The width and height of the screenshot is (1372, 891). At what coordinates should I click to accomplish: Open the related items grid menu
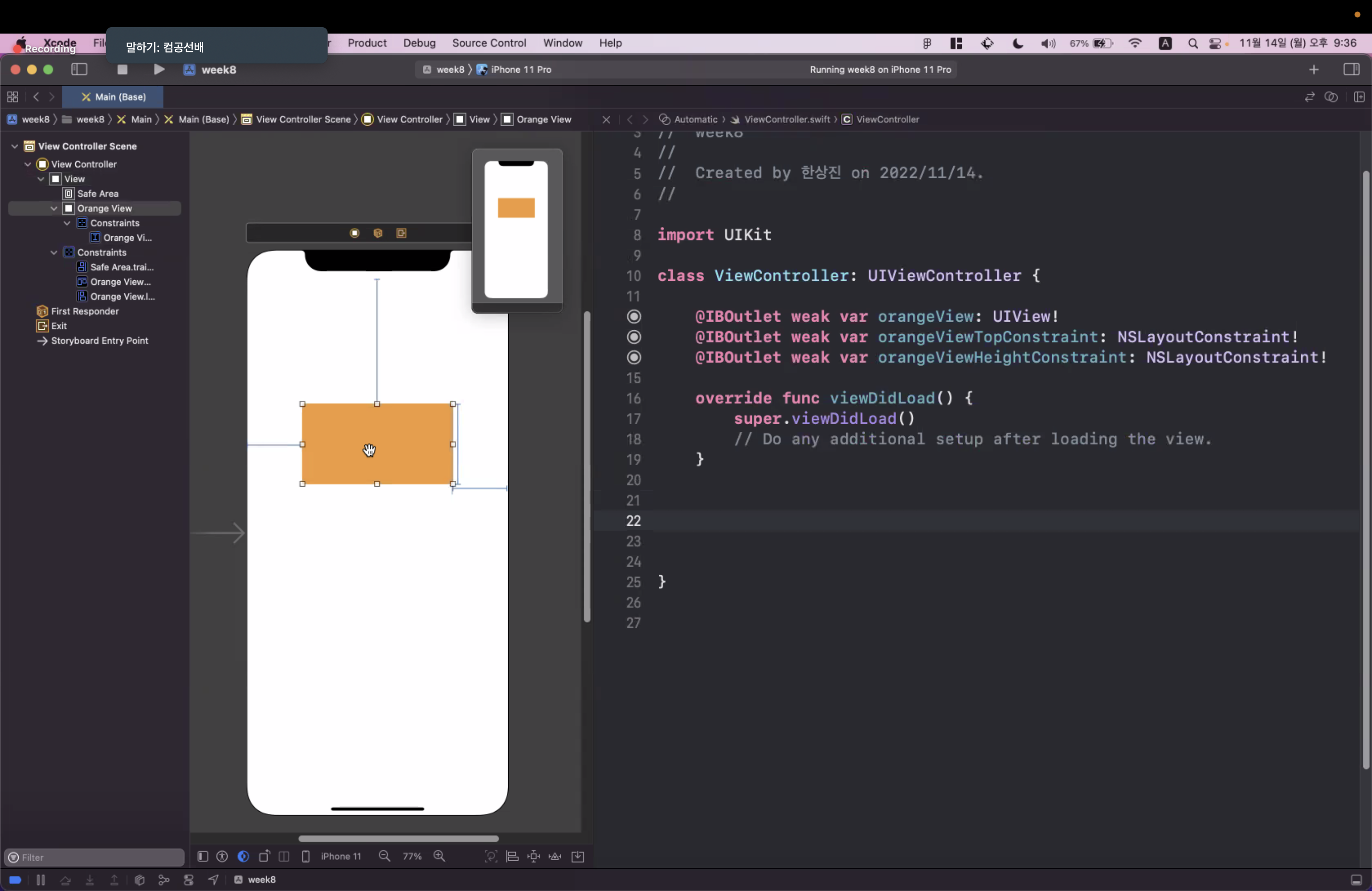click(13, 97)
